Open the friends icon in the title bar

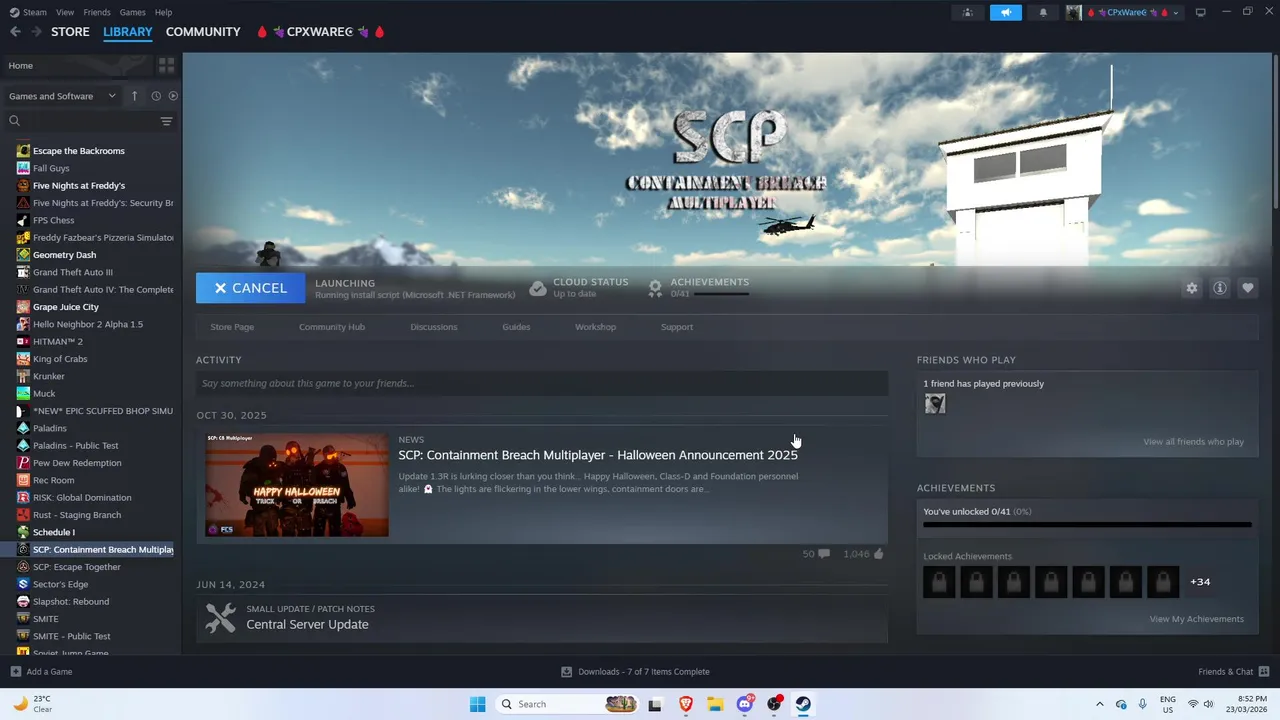[967, 12]
